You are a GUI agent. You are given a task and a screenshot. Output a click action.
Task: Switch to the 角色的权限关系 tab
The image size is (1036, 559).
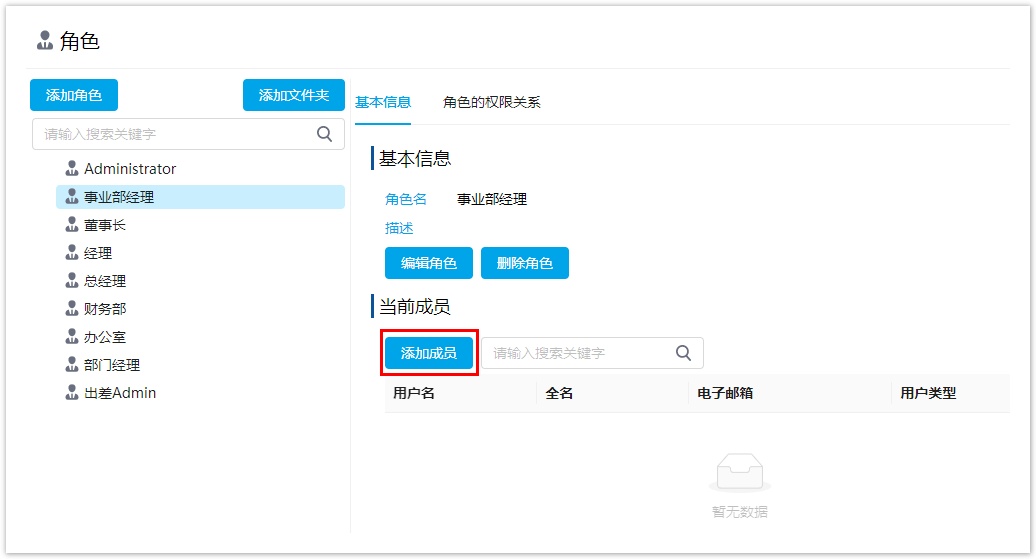(492, 102)
